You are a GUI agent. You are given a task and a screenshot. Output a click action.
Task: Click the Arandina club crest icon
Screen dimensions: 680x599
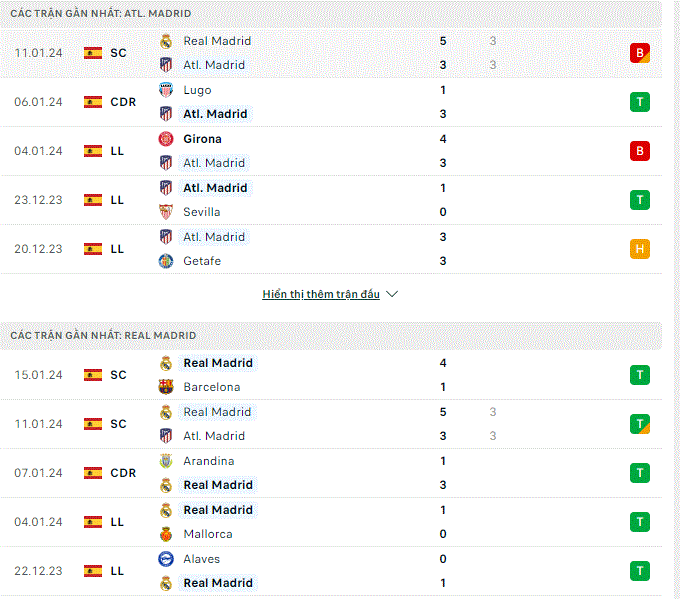(x=166, y=461)
